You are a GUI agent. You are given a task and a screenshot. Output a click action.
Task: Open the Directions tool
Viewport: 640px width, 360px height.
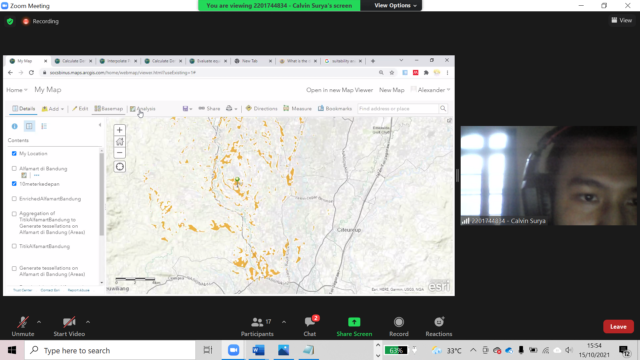click(x=261, y=109)
